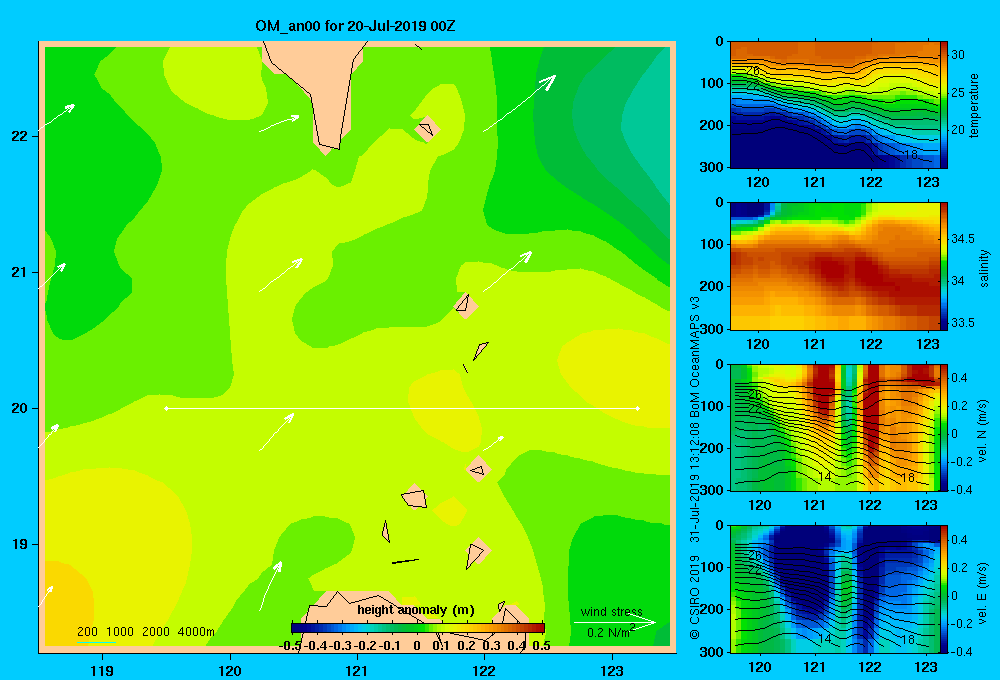The image size is (1000, 680).
Task: Open the salinity depth-section panel
Action: click(x=835, y=266)
